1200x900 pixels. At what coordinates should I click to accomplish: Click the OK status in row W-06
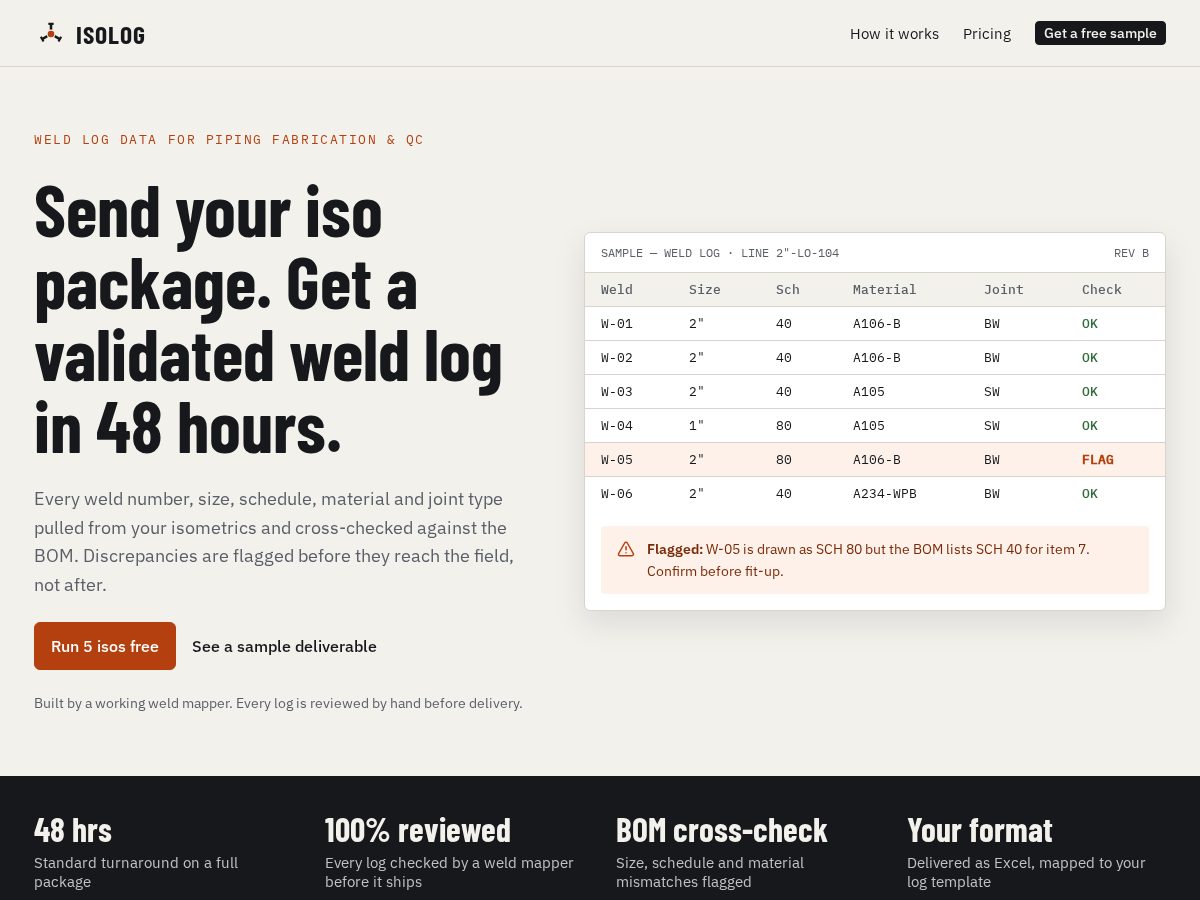(1090, 494)
